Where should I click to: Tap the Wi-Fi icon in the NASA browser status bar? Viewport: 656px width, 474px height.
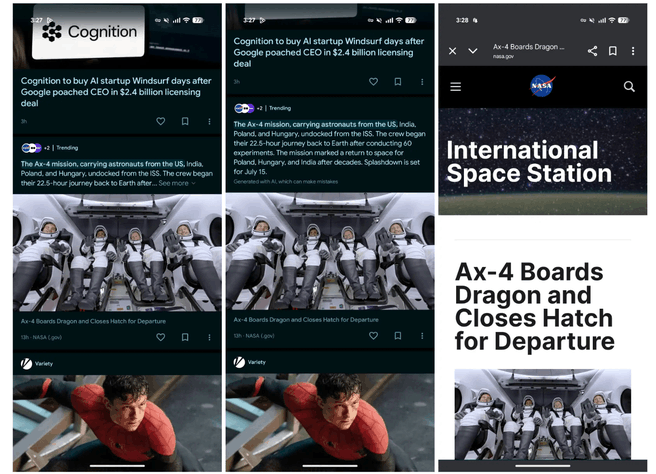(x=612, y=20)
